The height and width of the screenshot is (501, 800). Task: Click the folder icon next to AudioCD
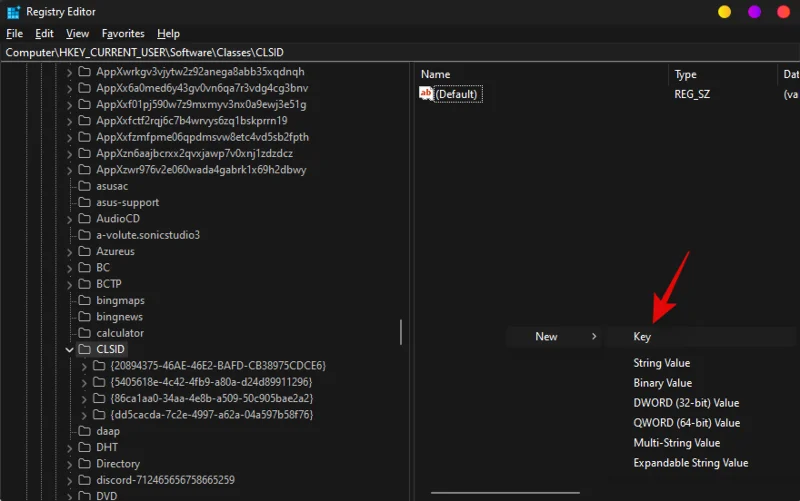85,219
